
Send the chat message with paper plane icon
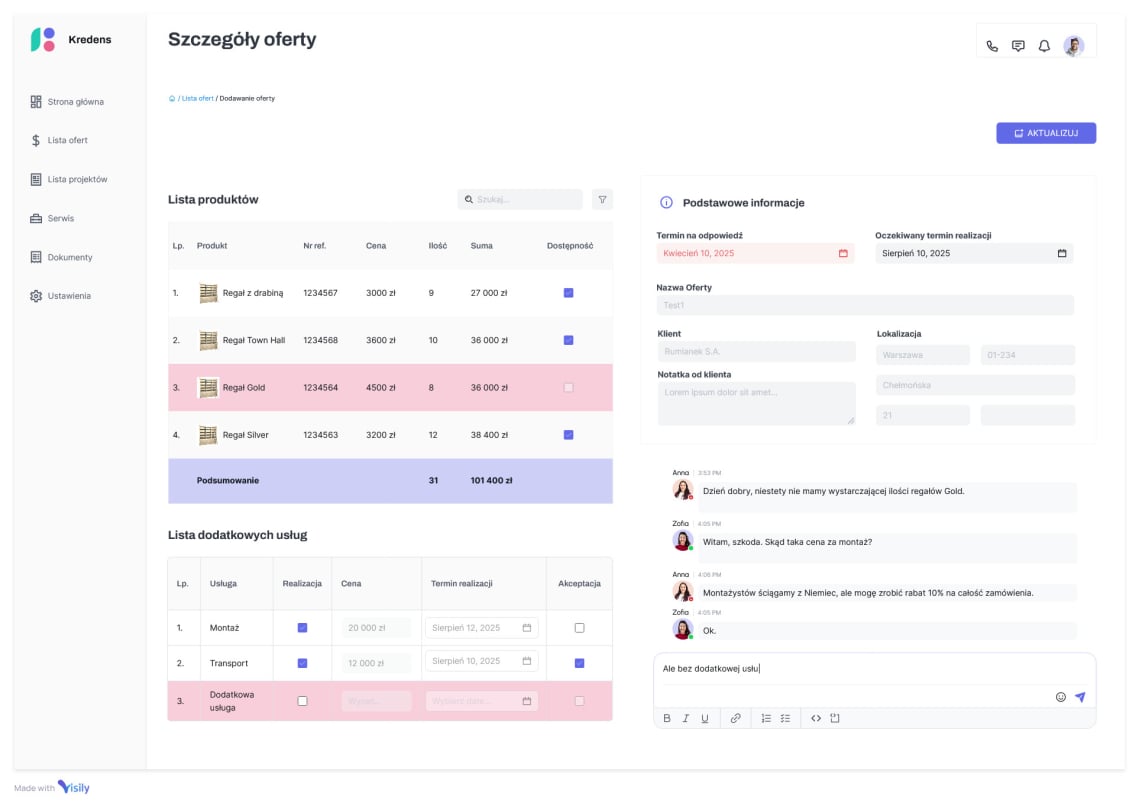click(x=1080, y=697)
